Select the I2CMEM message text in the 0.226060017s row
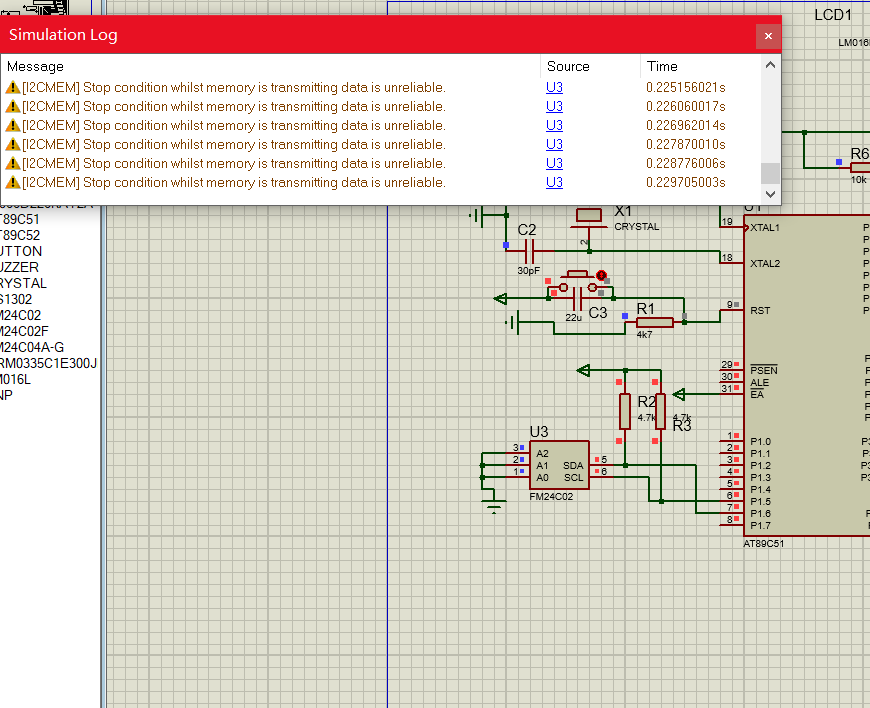This screenshot has height=708, width=870. pos(234,107)
